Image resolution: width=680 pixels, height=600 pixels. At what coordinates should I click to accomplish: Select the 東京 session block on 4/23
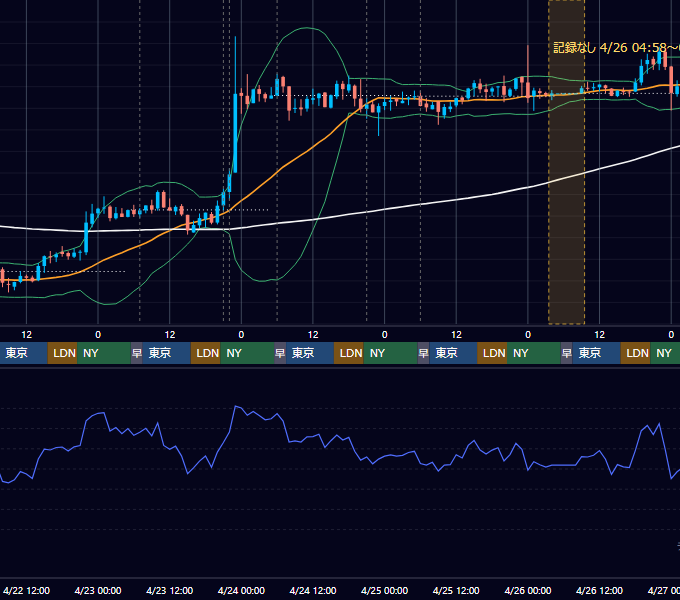(167, 353)
